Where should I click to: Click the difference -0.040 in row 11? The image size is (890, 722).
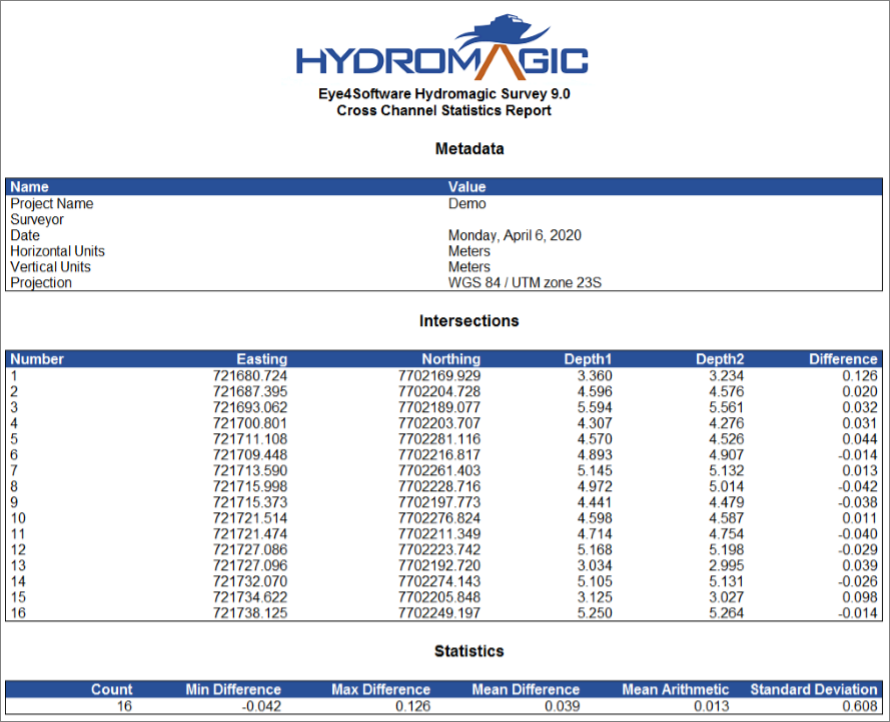(x=858, y=534)
